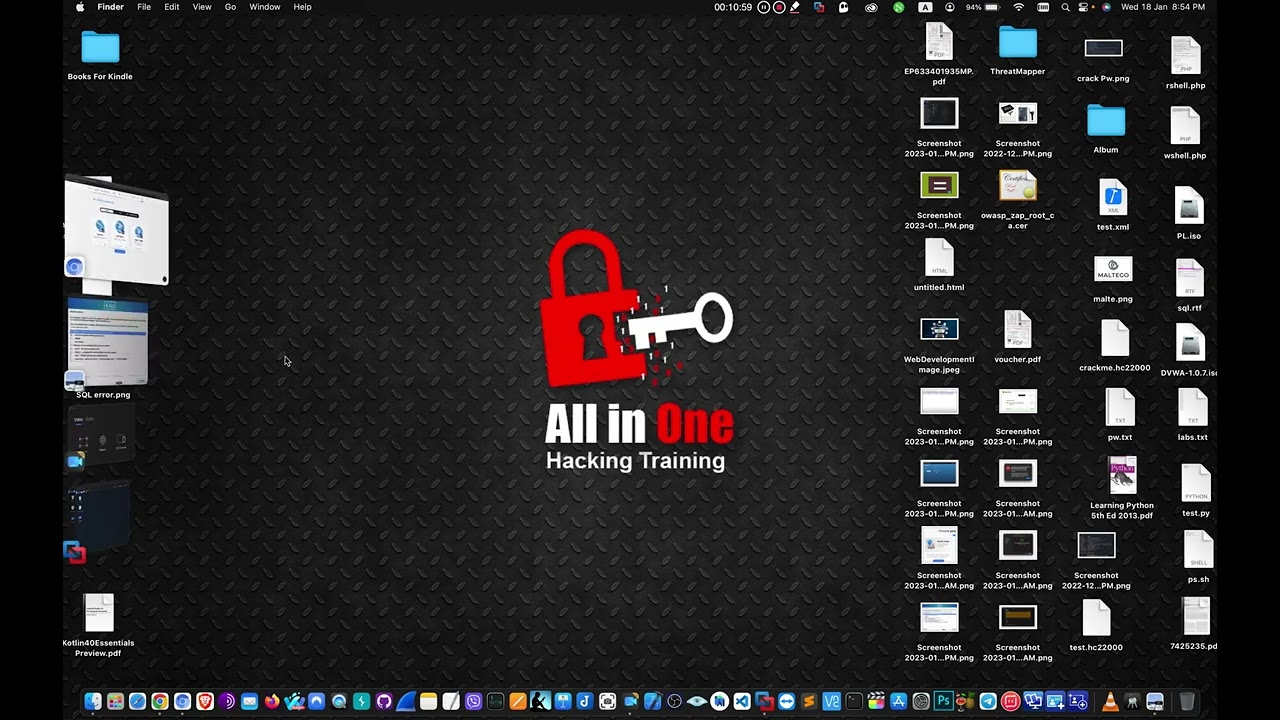Viewport: 1280px width, 720px height.
Task: Open the App Store in the Dock
Action: click(x=898, y=702)
